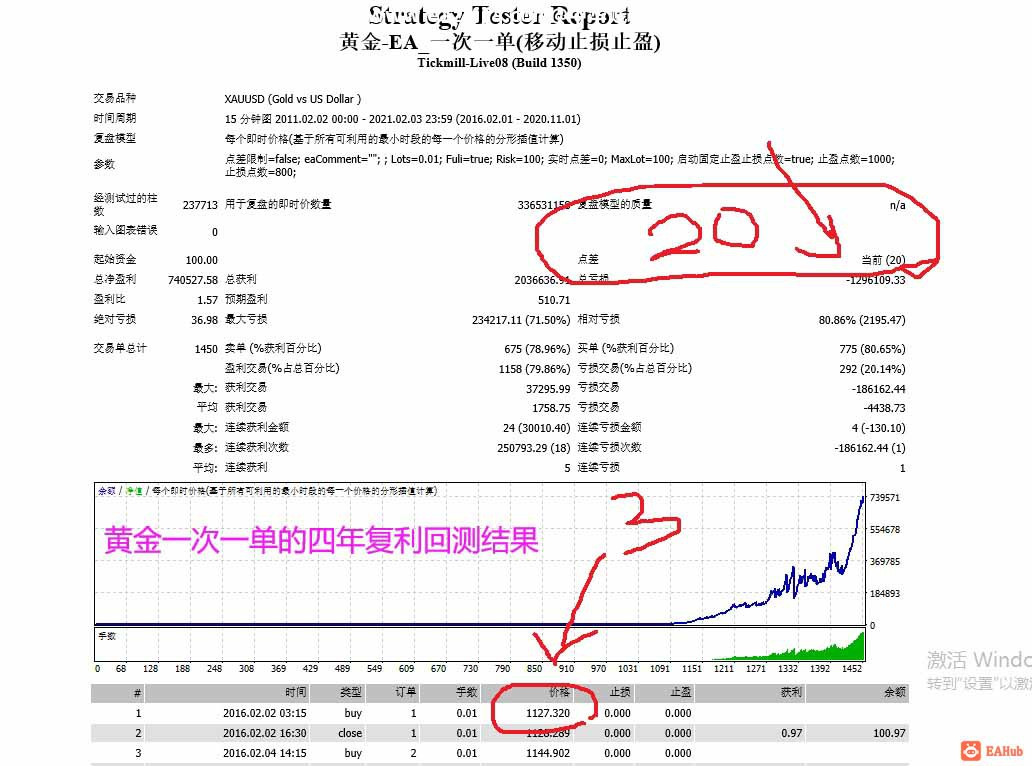
Task: Click the long positions value 775 (80.65%)
Action: point(872,349)
